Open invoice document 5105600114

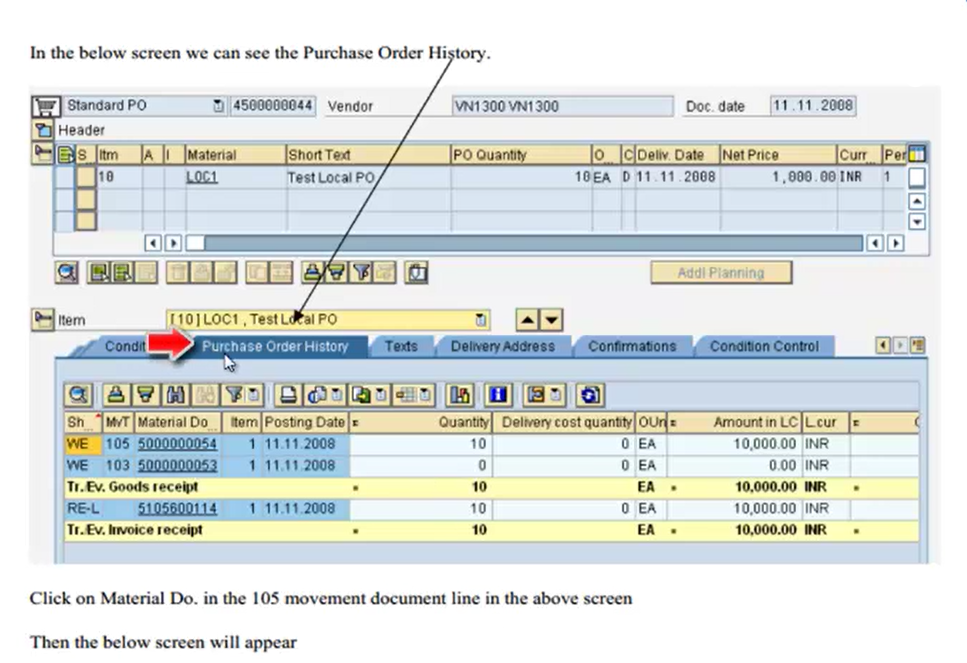177,509
